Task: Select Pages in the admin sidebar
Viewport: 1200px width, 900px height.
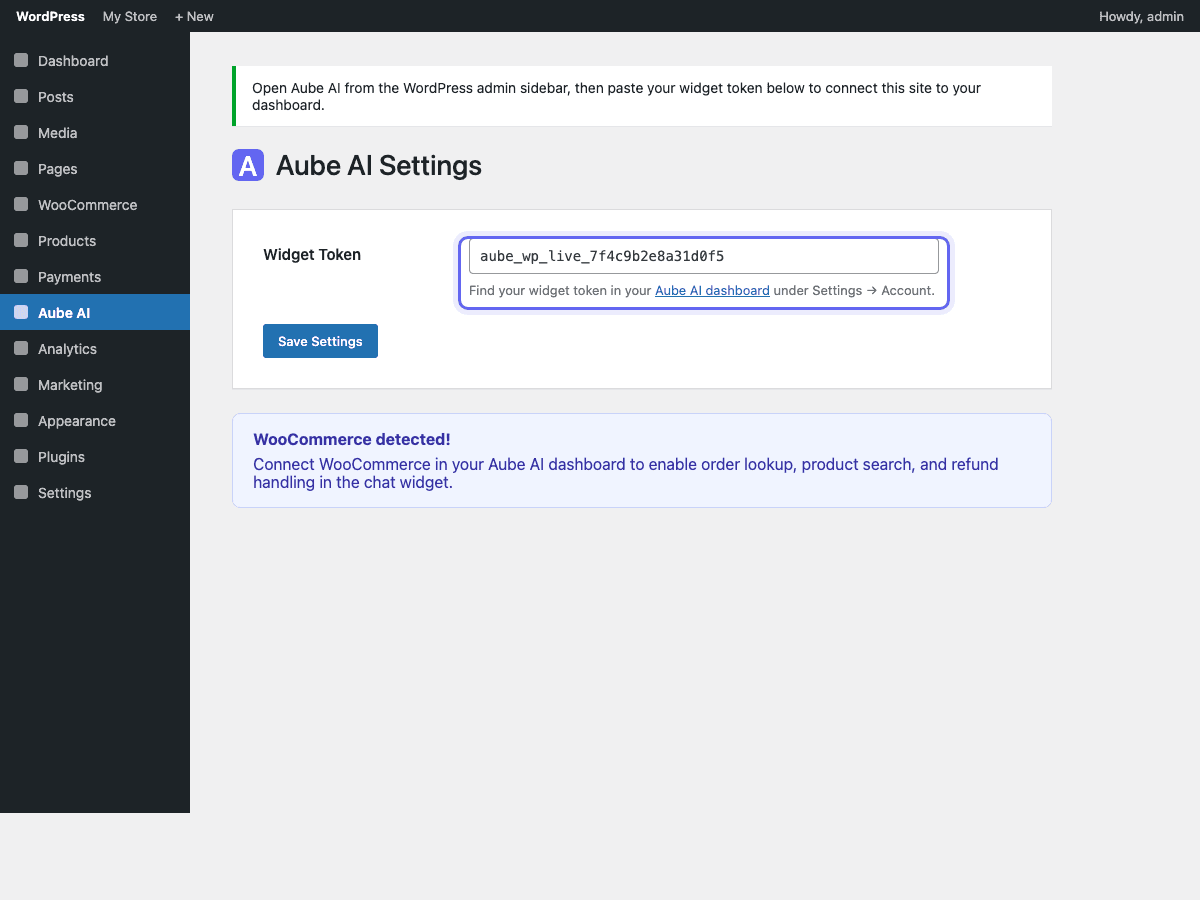Action: pos(95,169)
